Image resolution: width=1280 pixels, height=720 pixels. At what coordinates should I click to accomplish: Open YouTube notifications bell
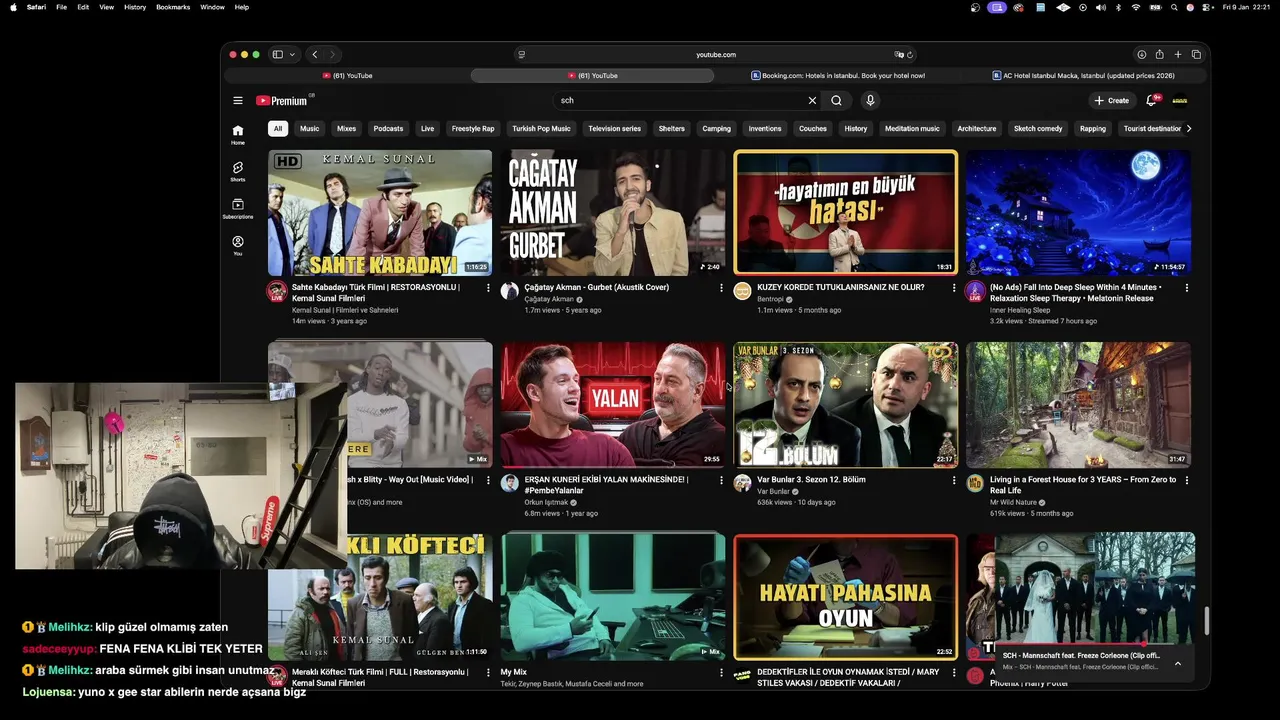[1152, 100]
